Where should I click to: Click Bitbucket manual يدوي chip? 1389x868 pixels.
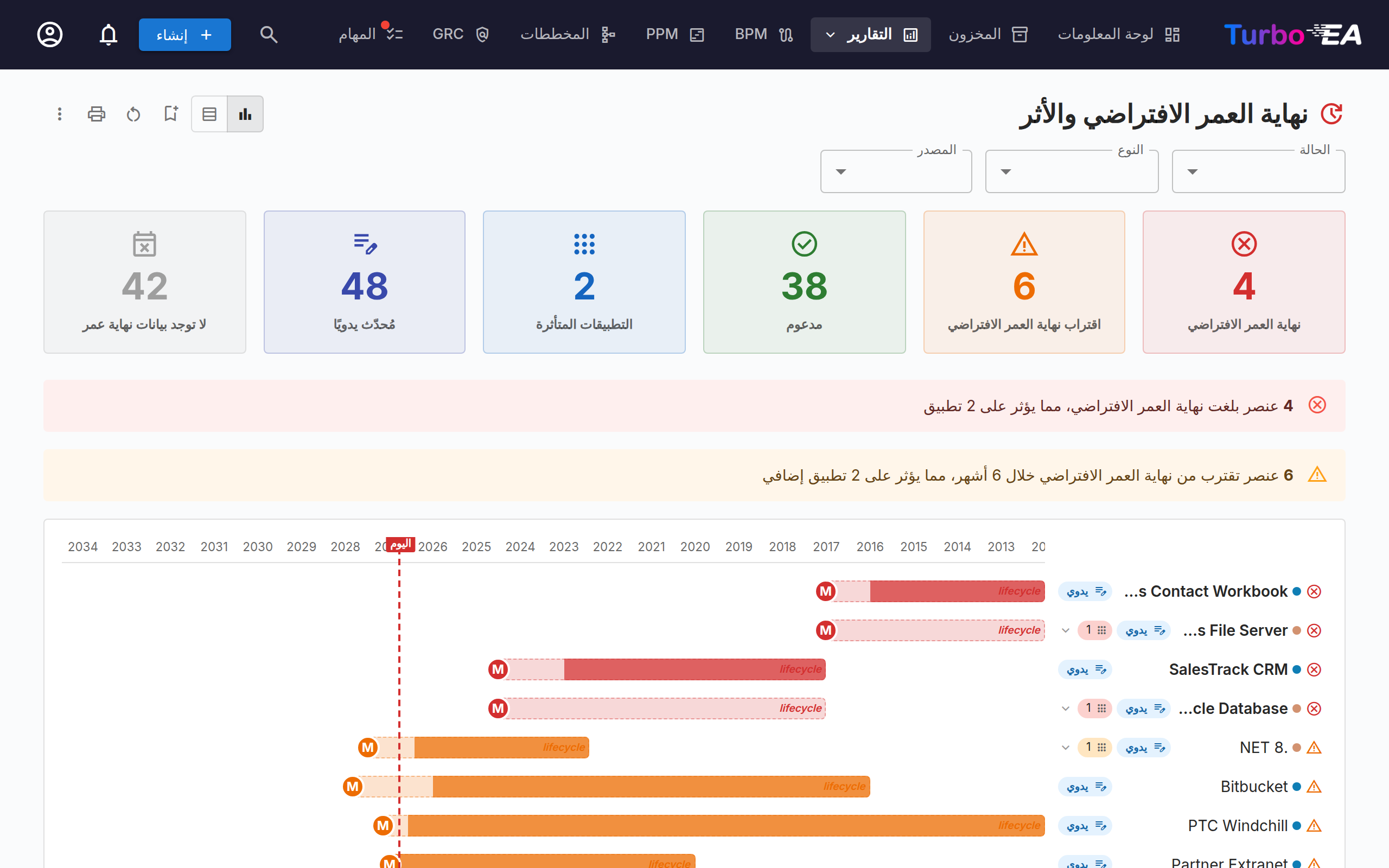(x=1085, y=787)
